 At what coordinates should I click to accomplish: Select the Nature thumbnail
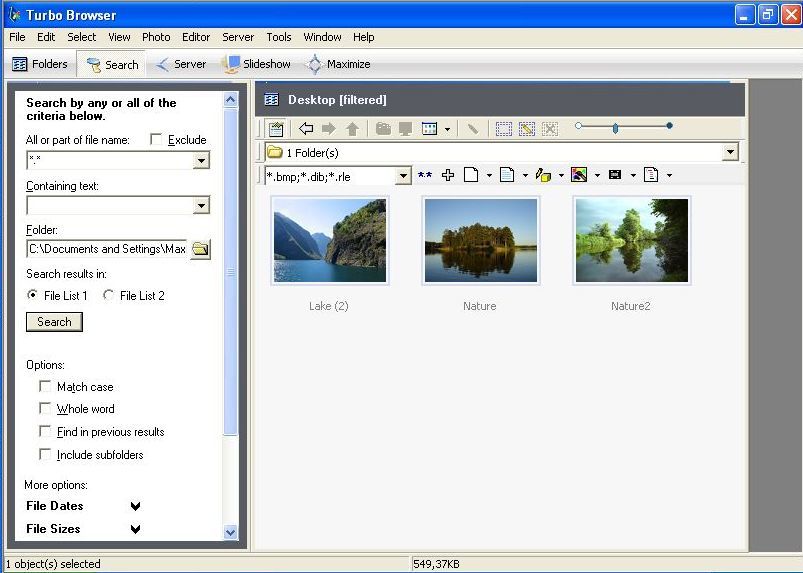tap(481, 240)
